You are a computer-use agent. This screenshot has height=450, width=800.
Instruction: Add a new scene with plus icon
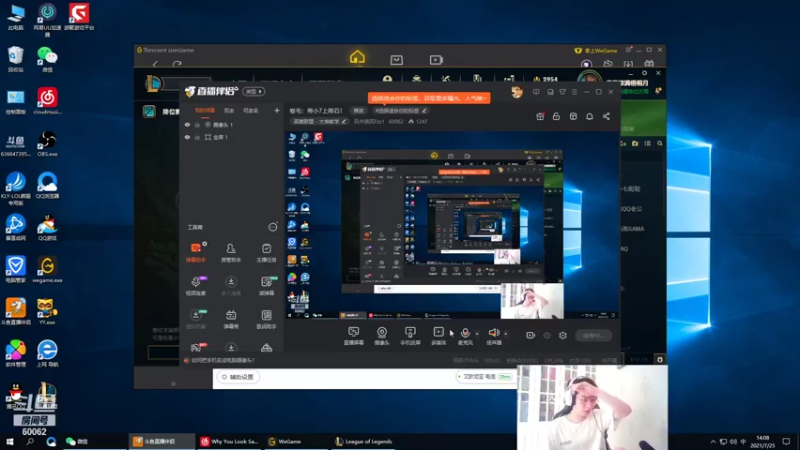[x=277, y=110]
